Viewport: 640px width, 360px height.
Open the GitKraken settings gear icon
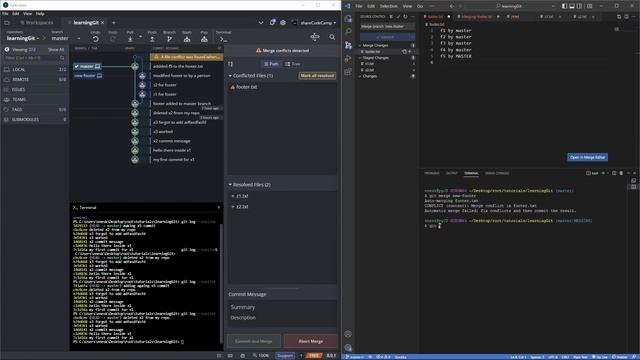pos(283,23)
